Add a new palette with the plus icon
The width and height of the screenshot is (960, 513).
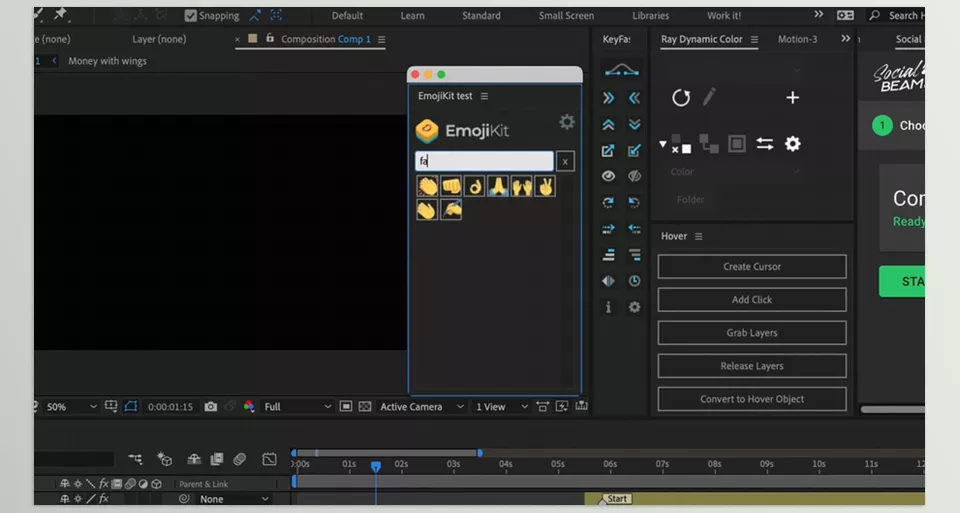pyautogui.click(x=792, y=97)
